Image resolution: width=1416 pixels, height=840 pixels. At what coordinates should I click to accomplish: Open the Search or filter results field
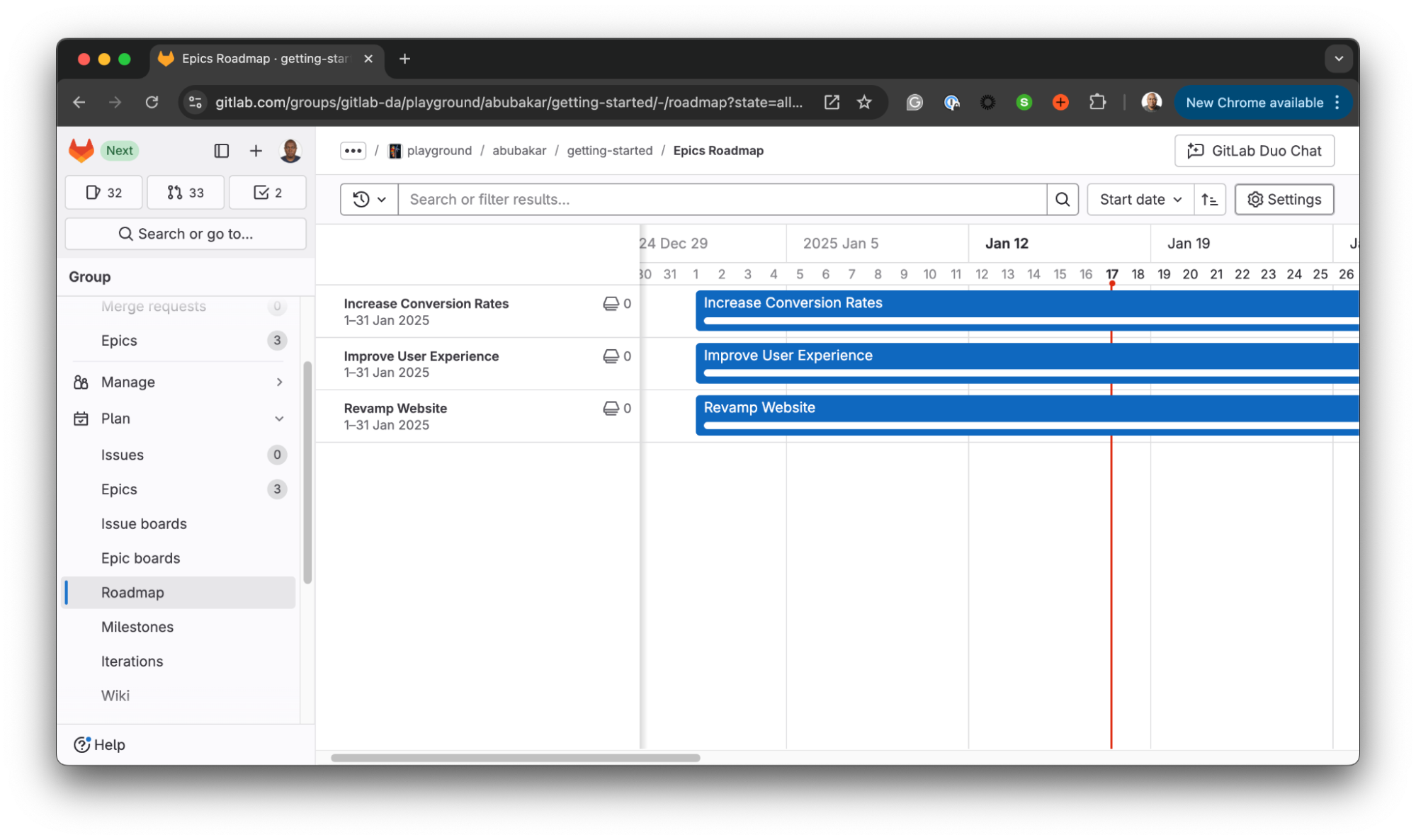pos(723,199)
